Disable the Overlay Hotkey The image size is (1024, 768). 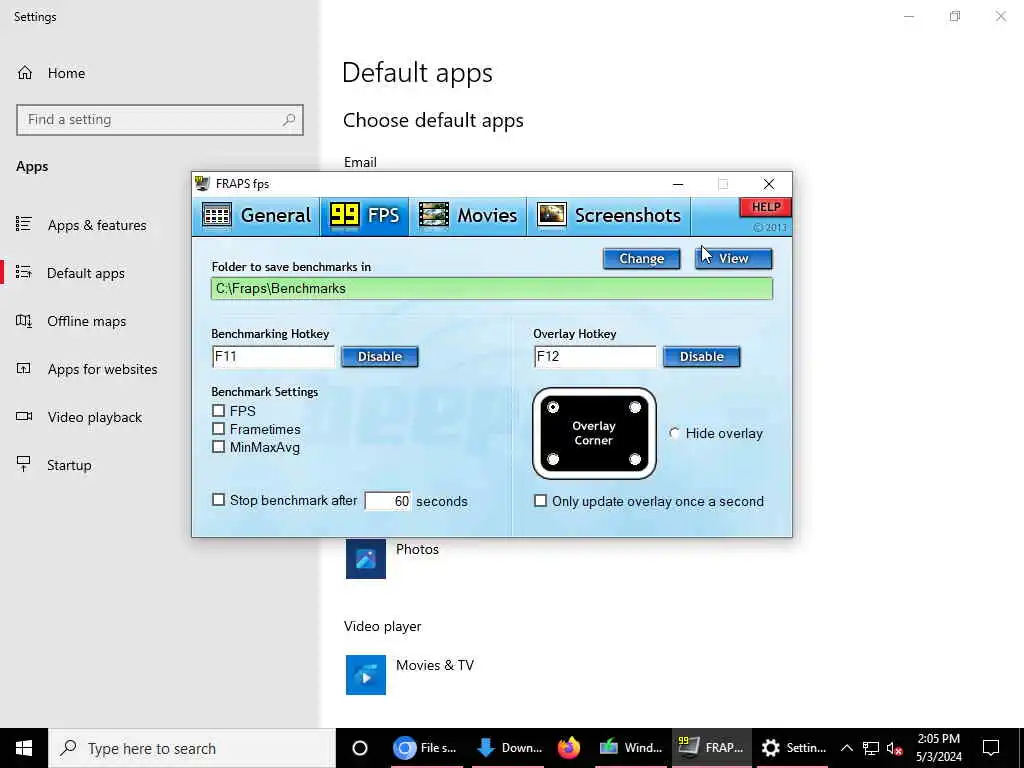(701, 357)
